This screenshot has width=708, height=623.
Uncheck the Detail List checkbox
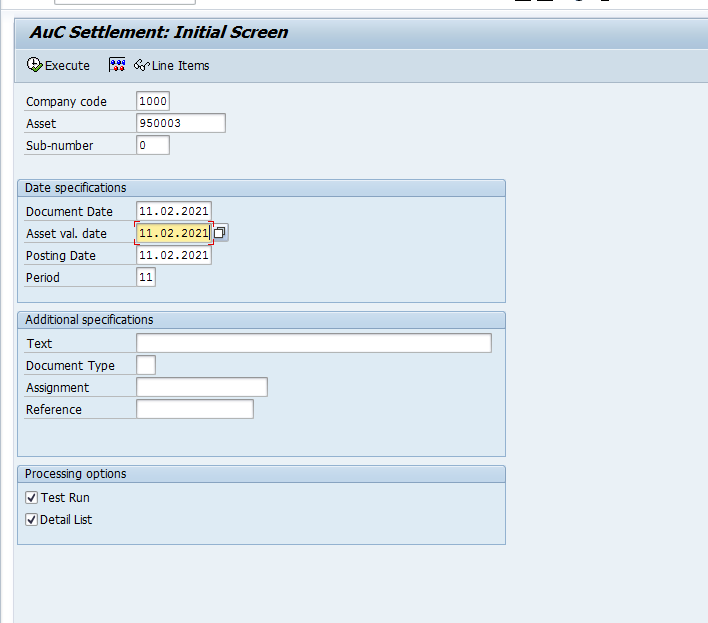coord(31,520)
